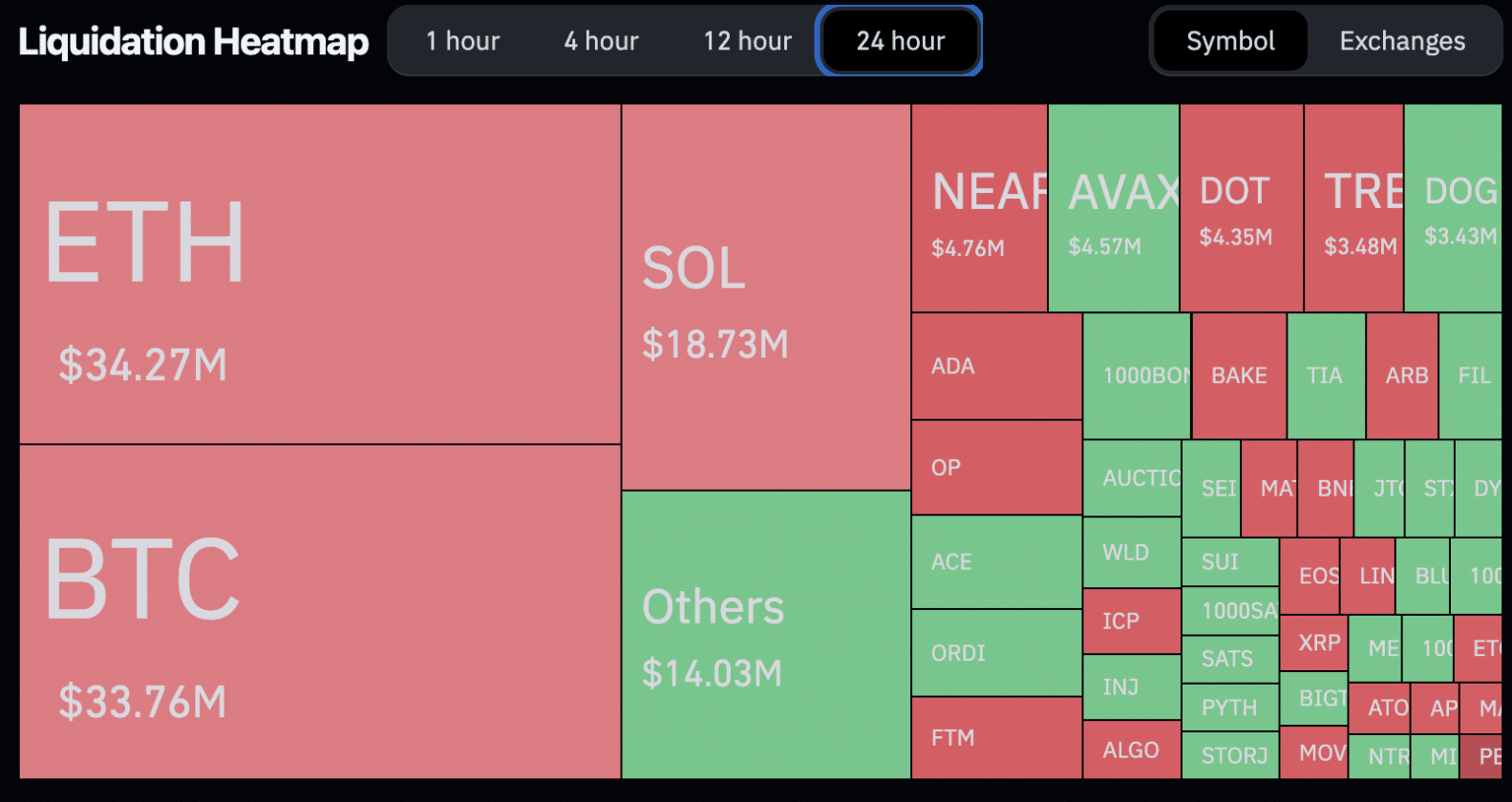Screen dimensions: 1512x802
Task: Select the 12 hour timeframe
Action: pos(748,41)
